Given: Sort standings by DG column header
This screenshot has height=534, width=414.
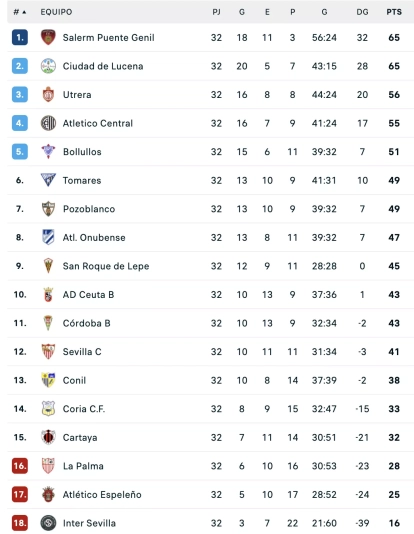Looking at the screenshot, I should tap(362, 12).
